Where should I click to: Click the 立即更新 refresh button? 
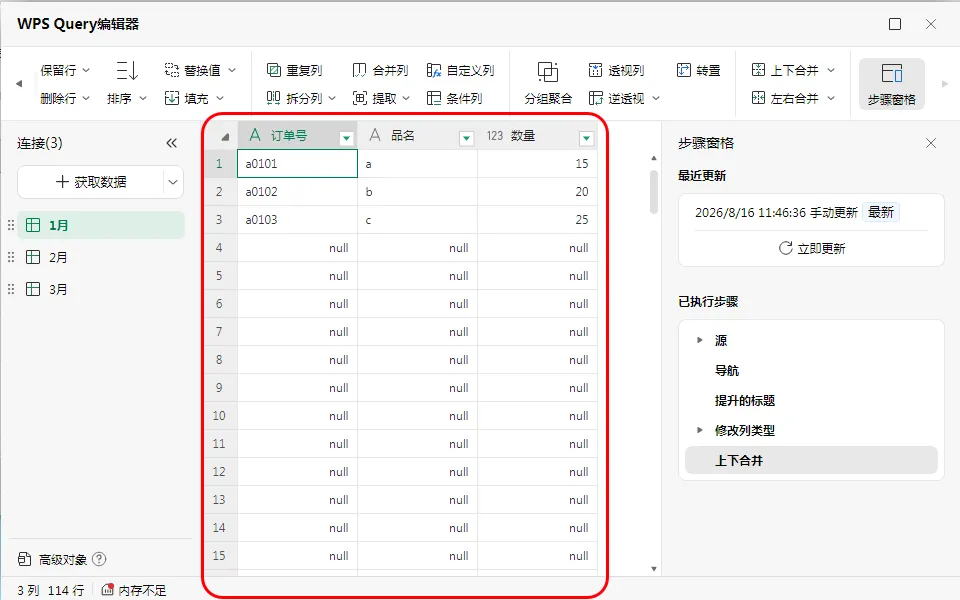tap(812, 248)
